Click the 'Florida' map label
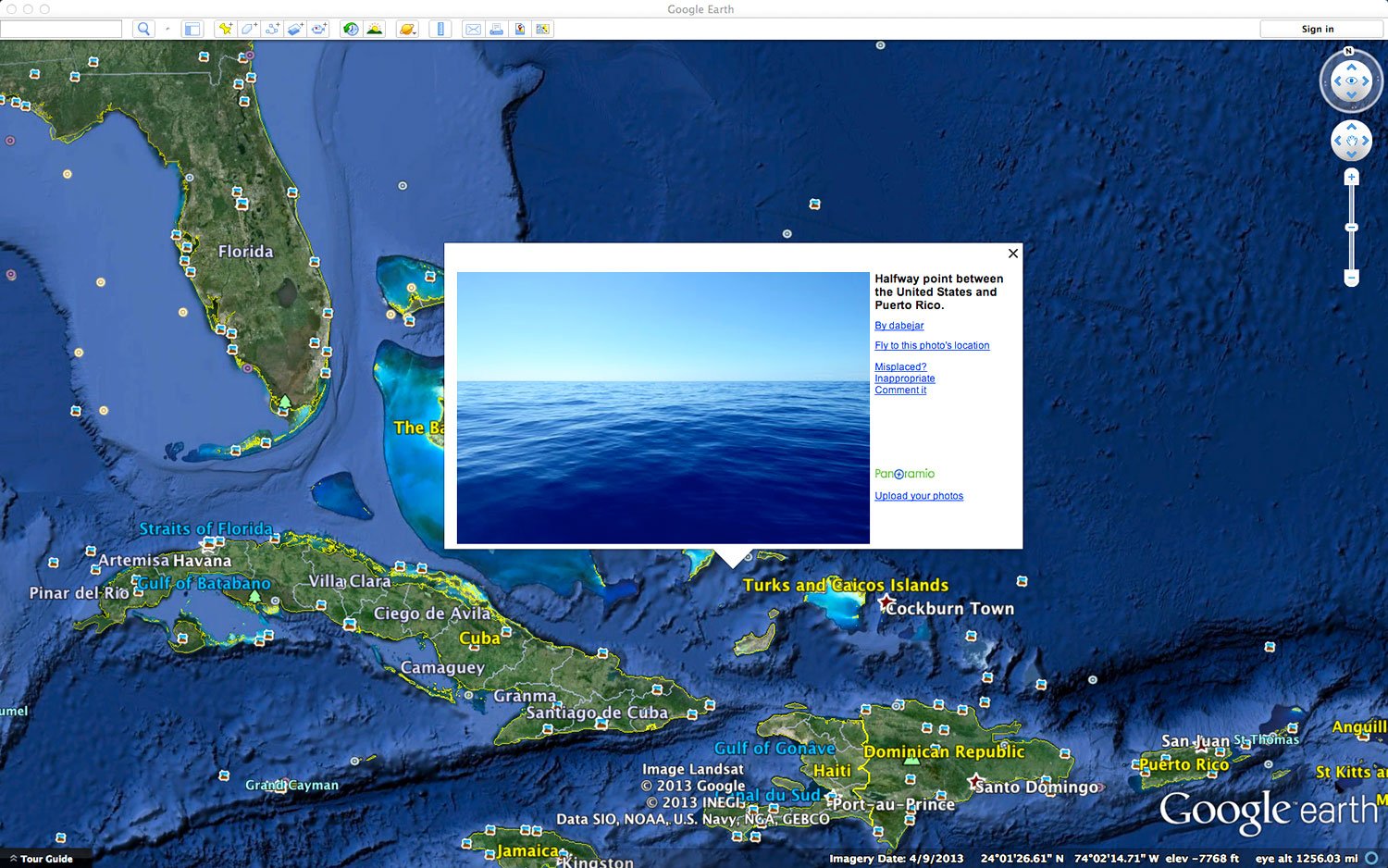Screen dimensions: 1388x868 click(245, 252)
